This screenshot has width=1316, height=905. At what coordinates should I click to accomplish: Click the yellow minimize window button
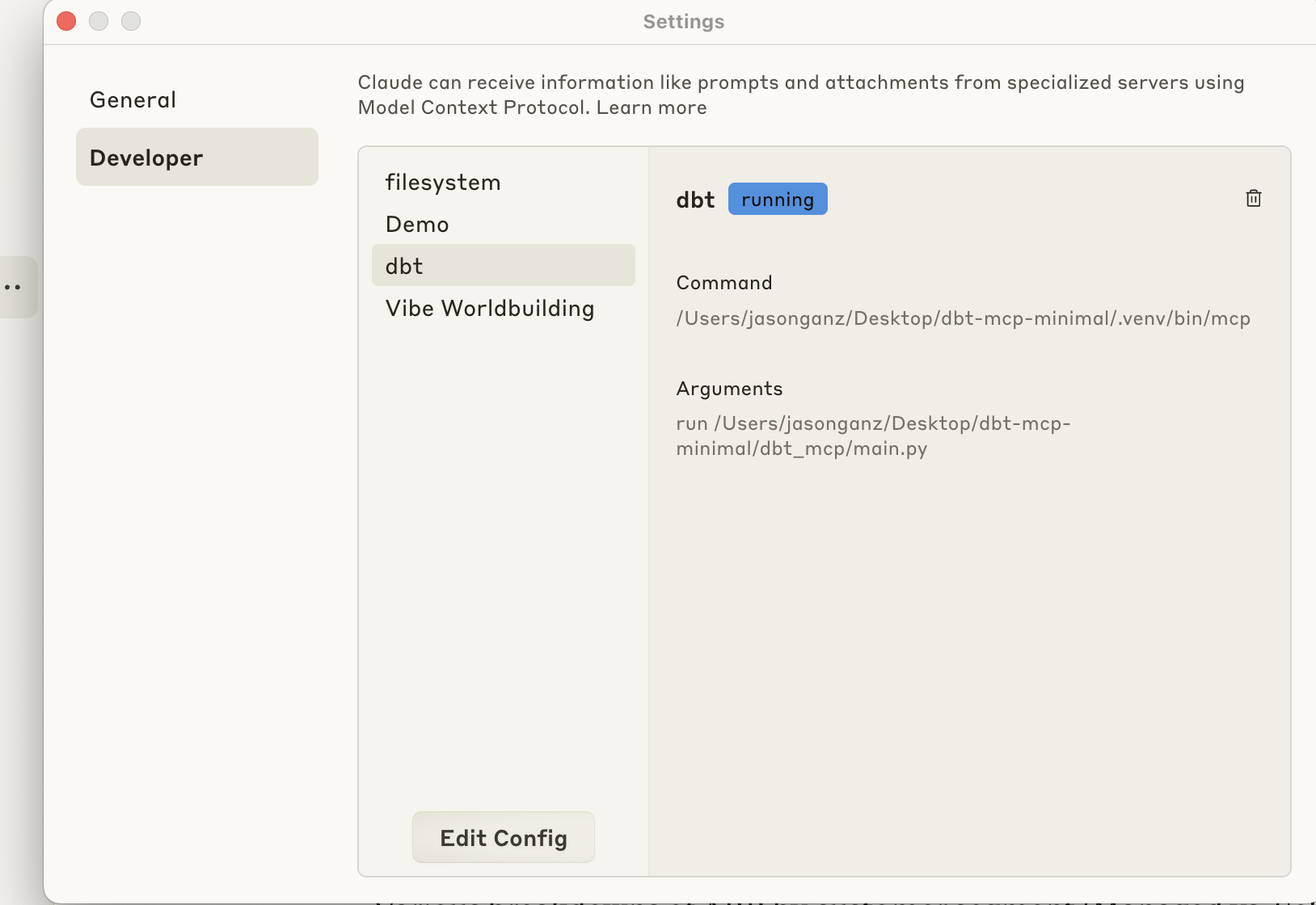[x=99, y=21]
